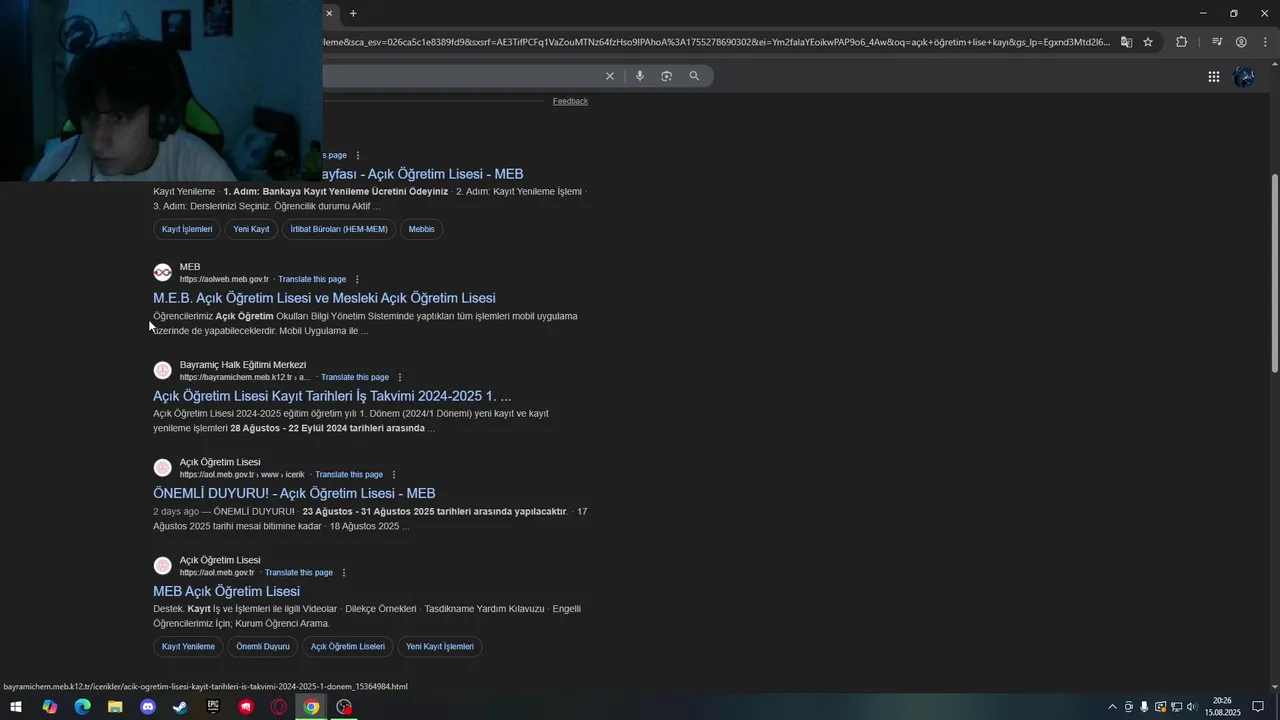Viewport: 1280px width, 720px height.
Task: Open the Google apps grid
Action: coord(1213,76)
